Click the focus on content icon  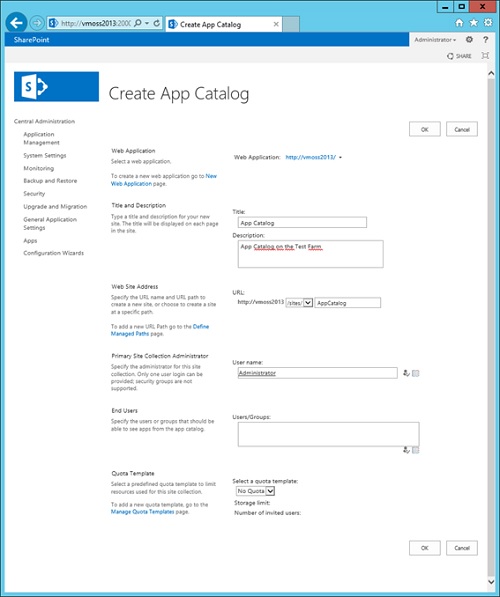[485, 56]
